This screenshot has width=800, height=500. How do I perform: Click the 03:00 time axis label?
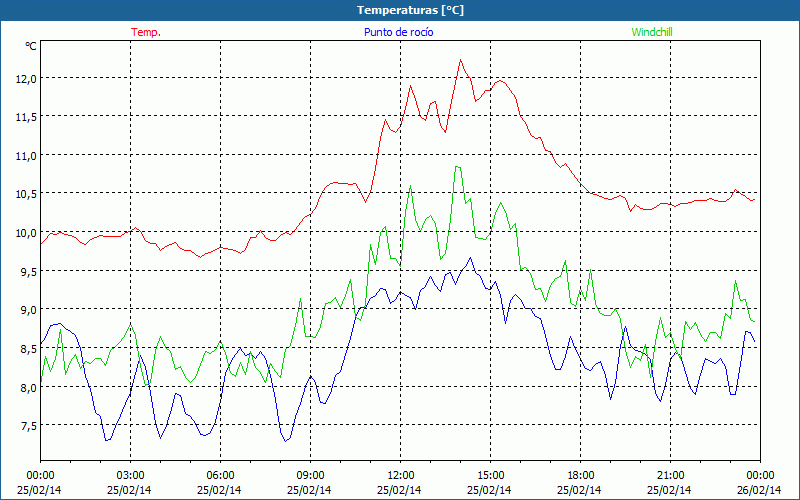pyautogui.click(x=130, y=476)
